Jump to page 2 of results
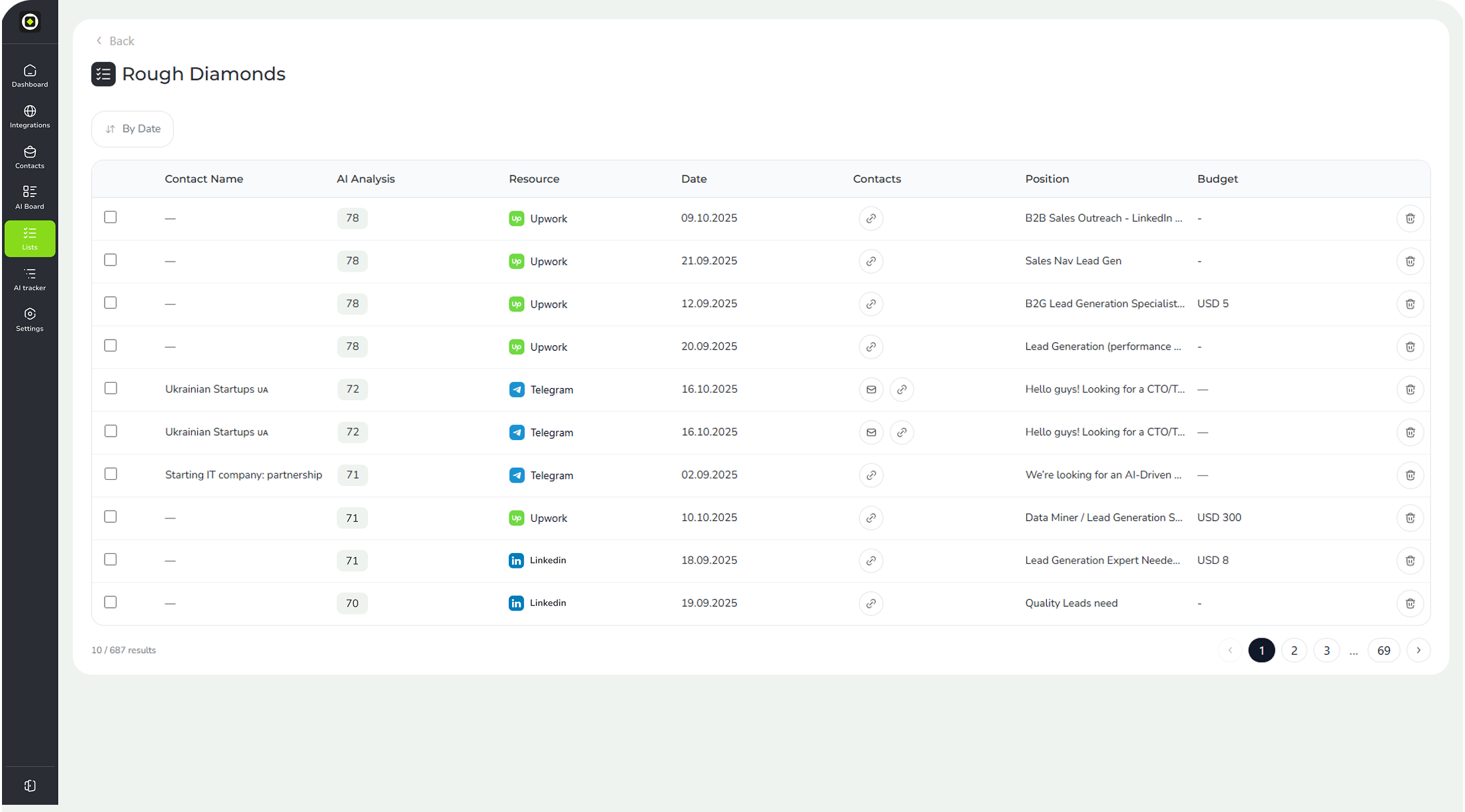 1294,650
